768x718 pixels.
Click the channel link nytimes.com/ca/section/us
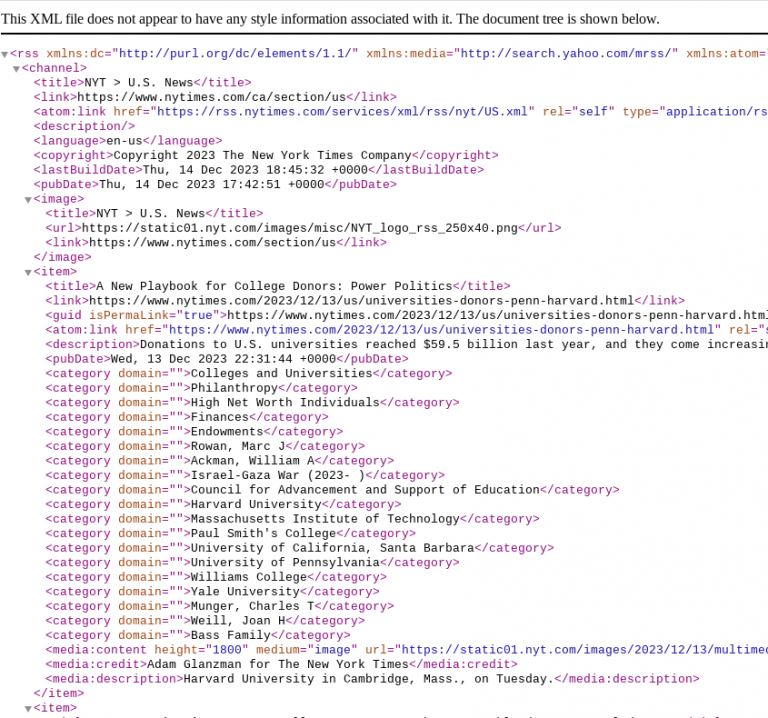pyautogui.click(x=211, y=97)
